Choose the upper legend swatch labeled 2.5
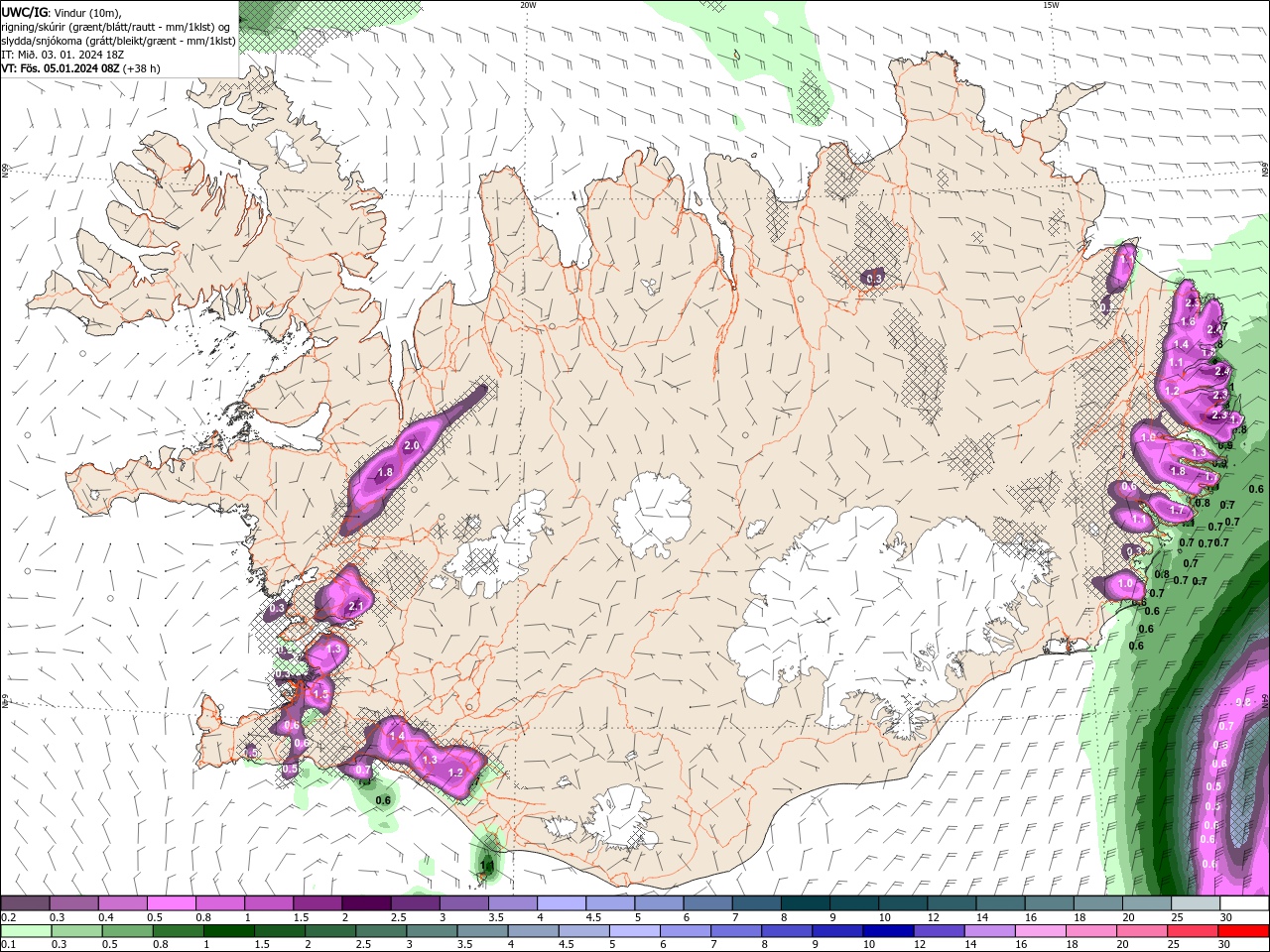1270x952 pixels. click(415, 903)
